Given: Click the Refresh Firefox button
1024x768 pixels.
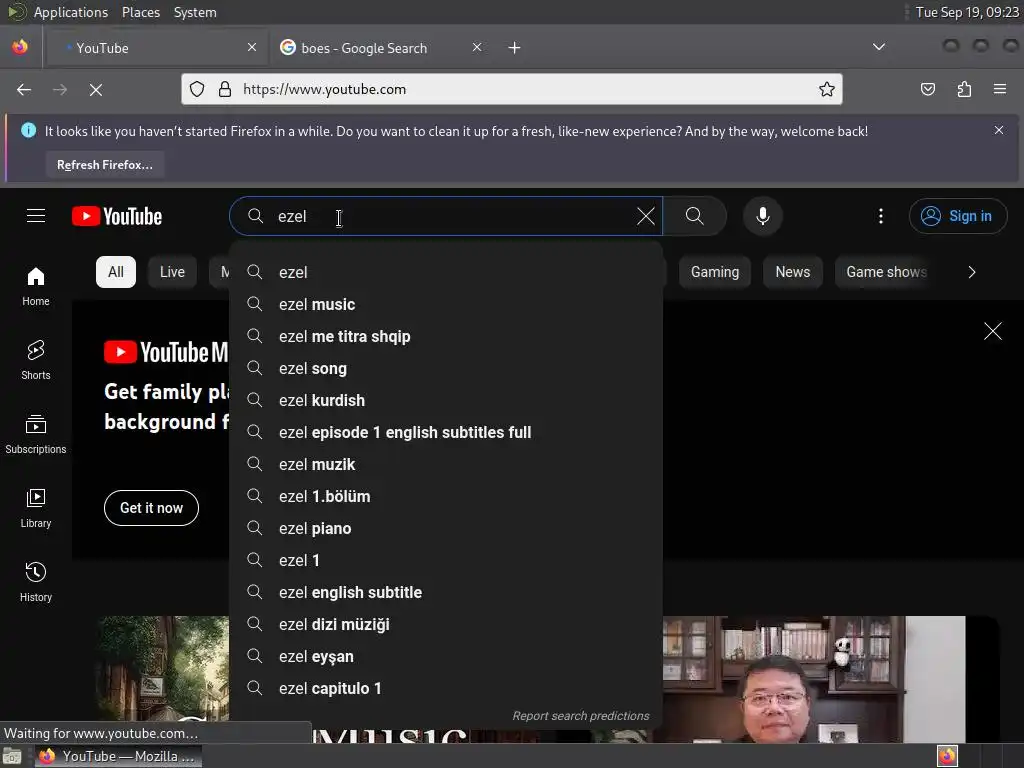Looking at the screenshot, I should coord(104,165).
